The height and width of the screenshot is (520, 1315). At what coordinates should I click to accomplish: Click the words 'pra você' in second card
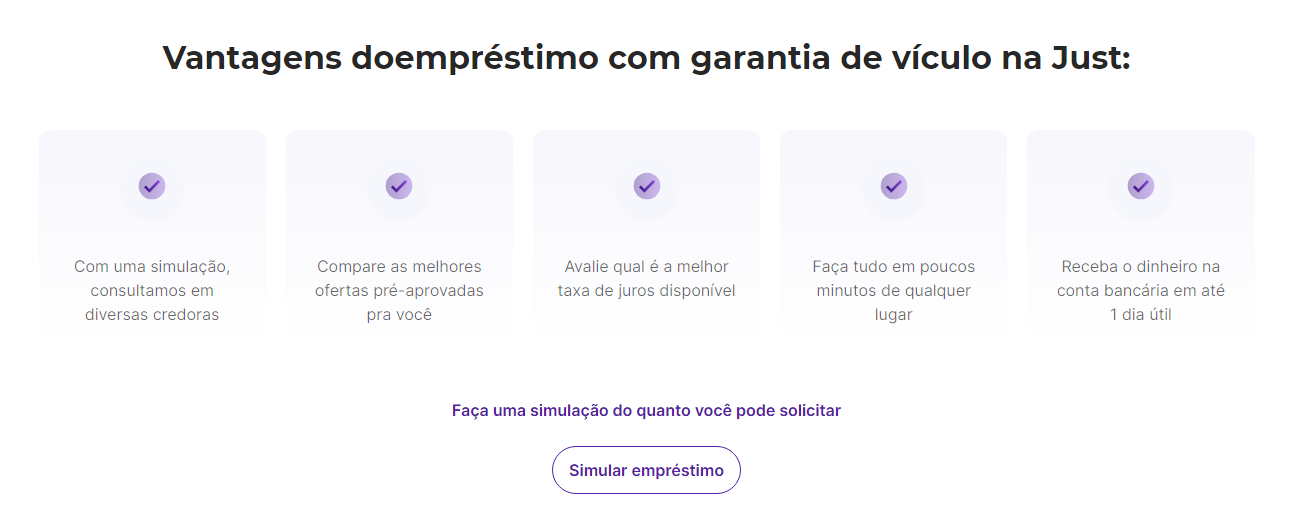(399, 314)
